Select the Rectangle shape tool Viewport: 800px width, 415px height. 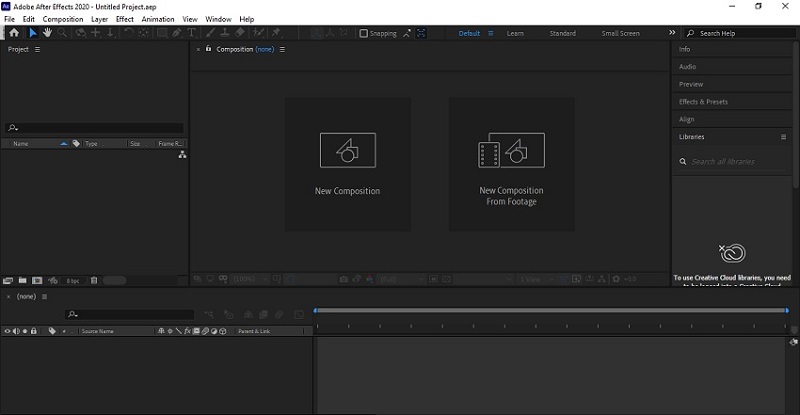[x=162, y=33]
